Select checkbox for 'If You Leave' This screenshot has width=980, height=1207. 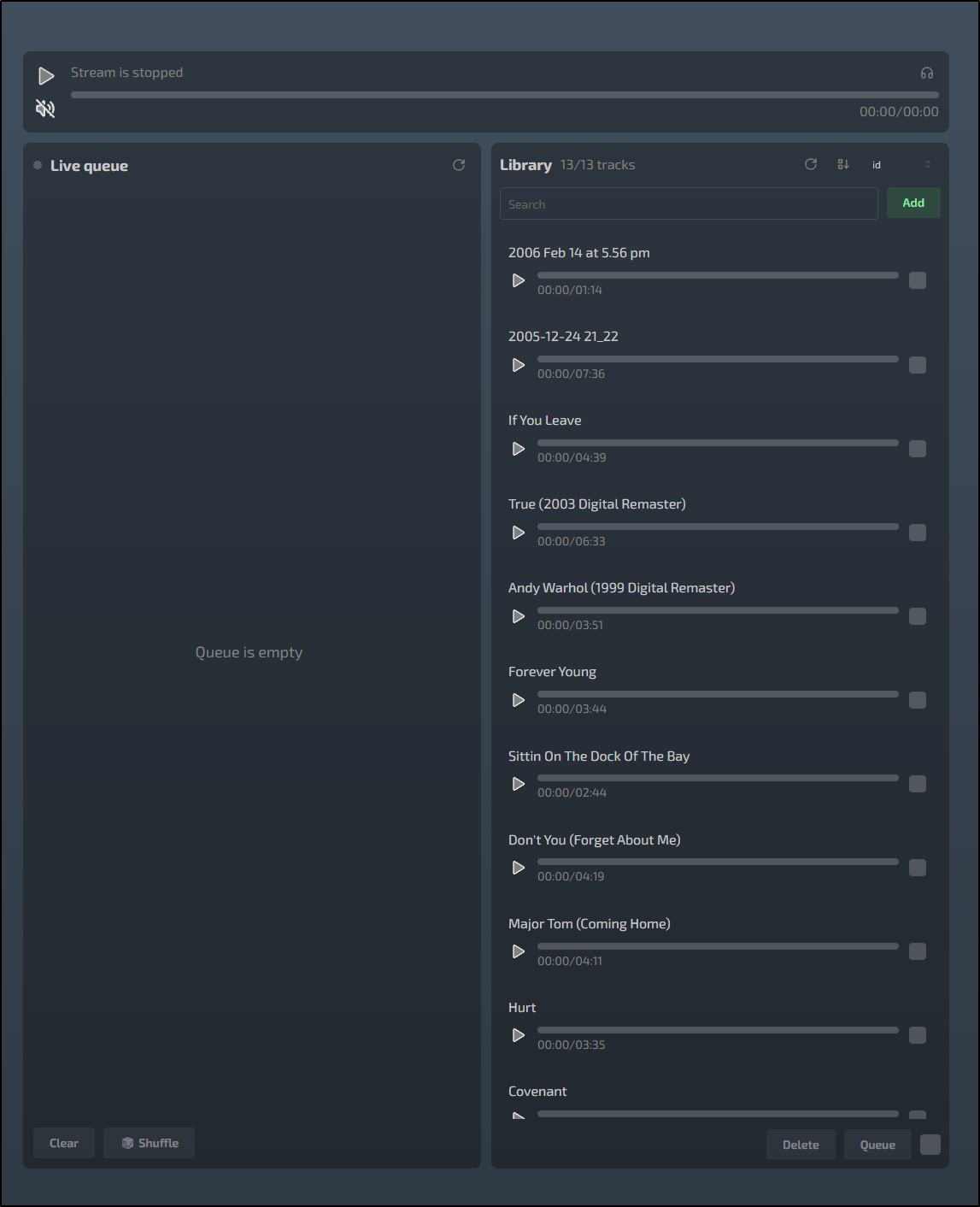[x=918, y=449]
